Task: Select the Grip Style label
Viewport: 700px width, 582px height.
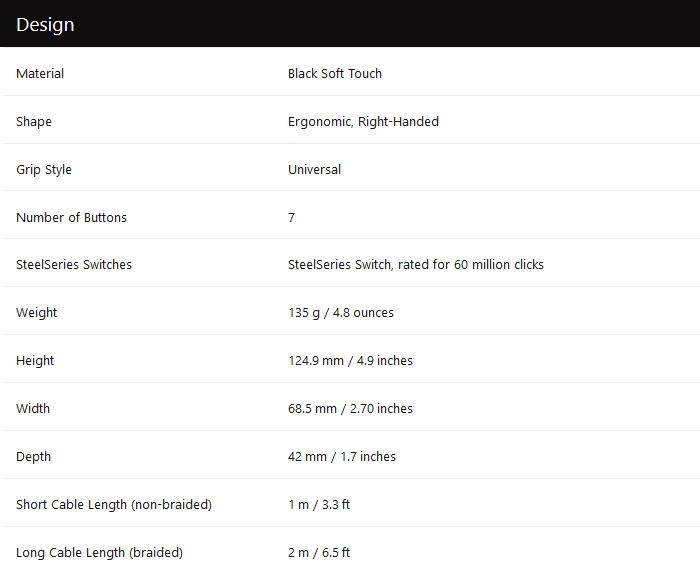Action: coord(44,170)
